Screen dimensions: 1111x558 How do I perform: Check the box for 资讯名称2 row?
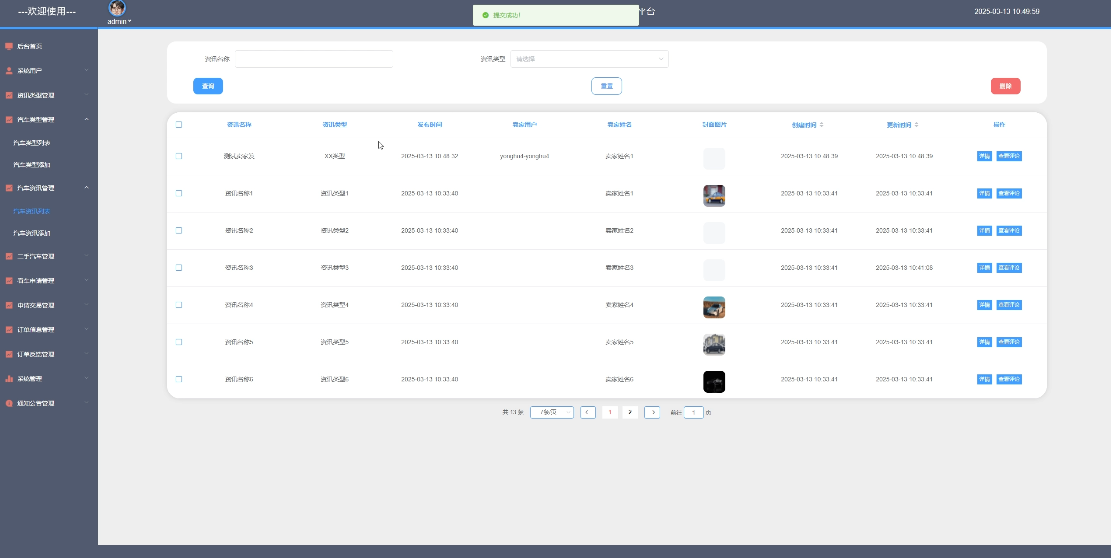[179, 230]
